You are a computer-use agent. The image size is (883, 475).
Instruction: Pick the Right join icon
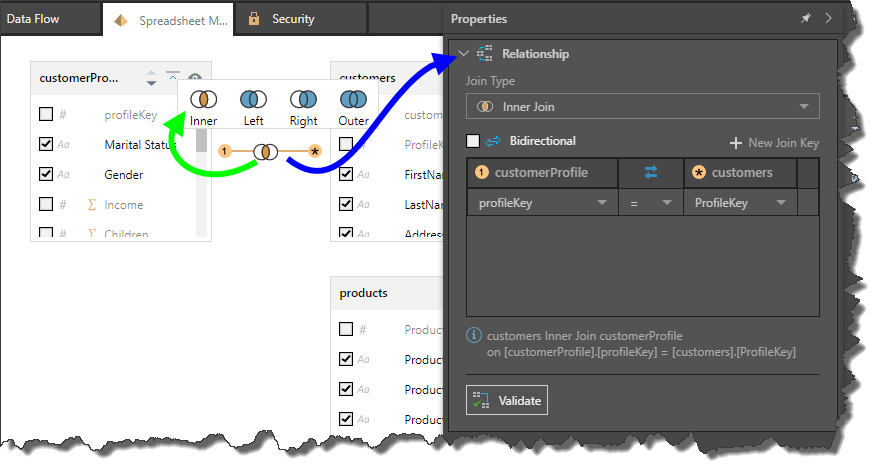click(303, 100)
